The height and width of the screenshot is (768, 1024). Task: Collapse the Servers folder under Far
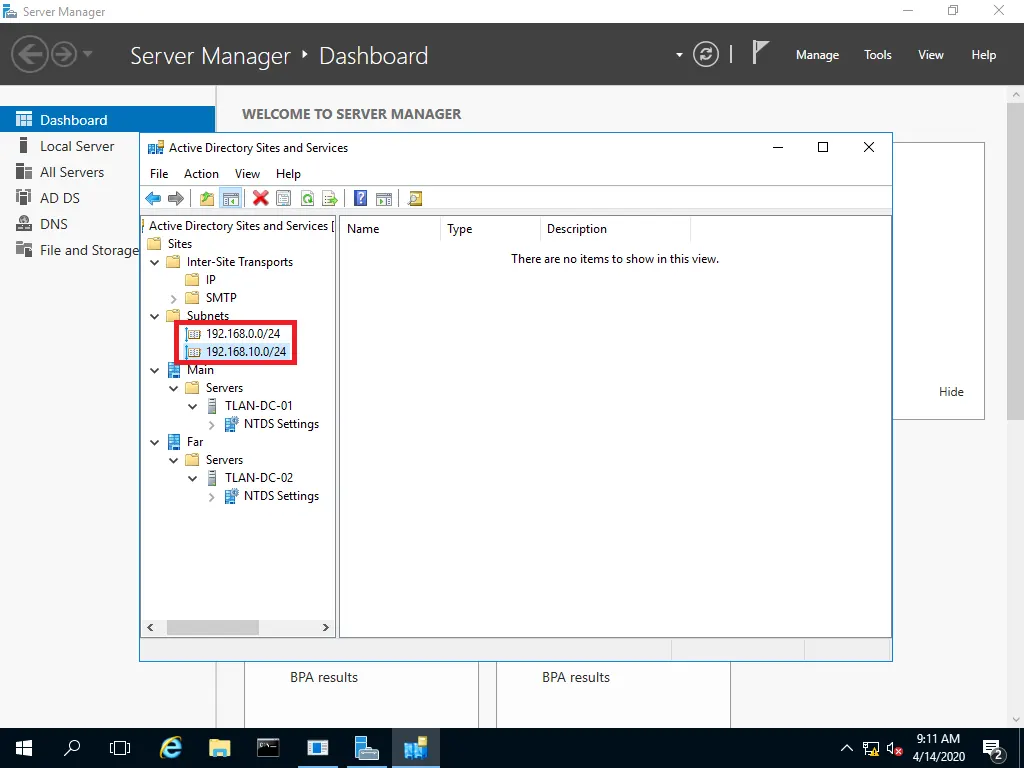point(174,460)
